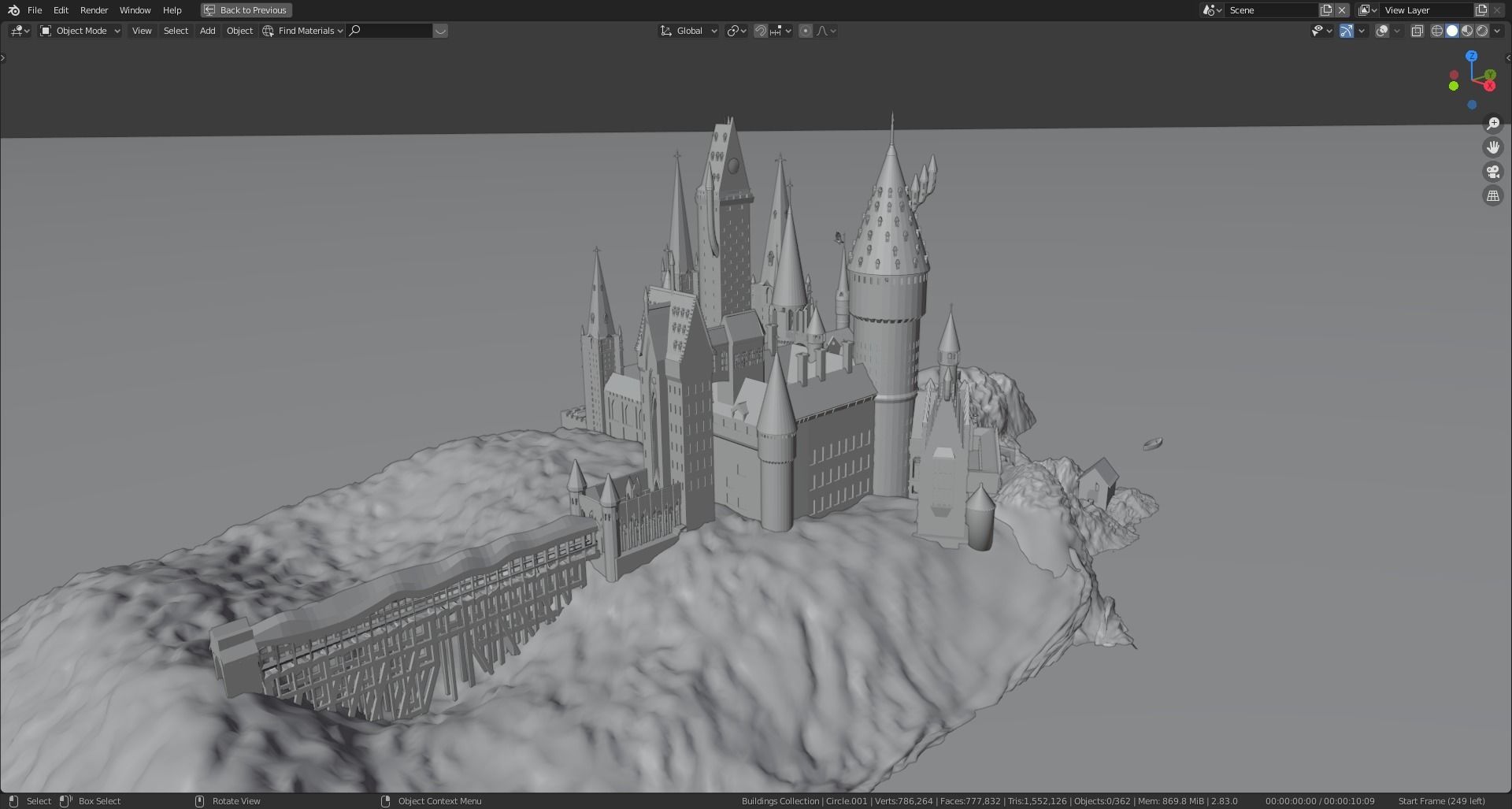Viewport: 1512px width, 809px height.
Task: Switch to solid viewport shading
Action: 1452,31
